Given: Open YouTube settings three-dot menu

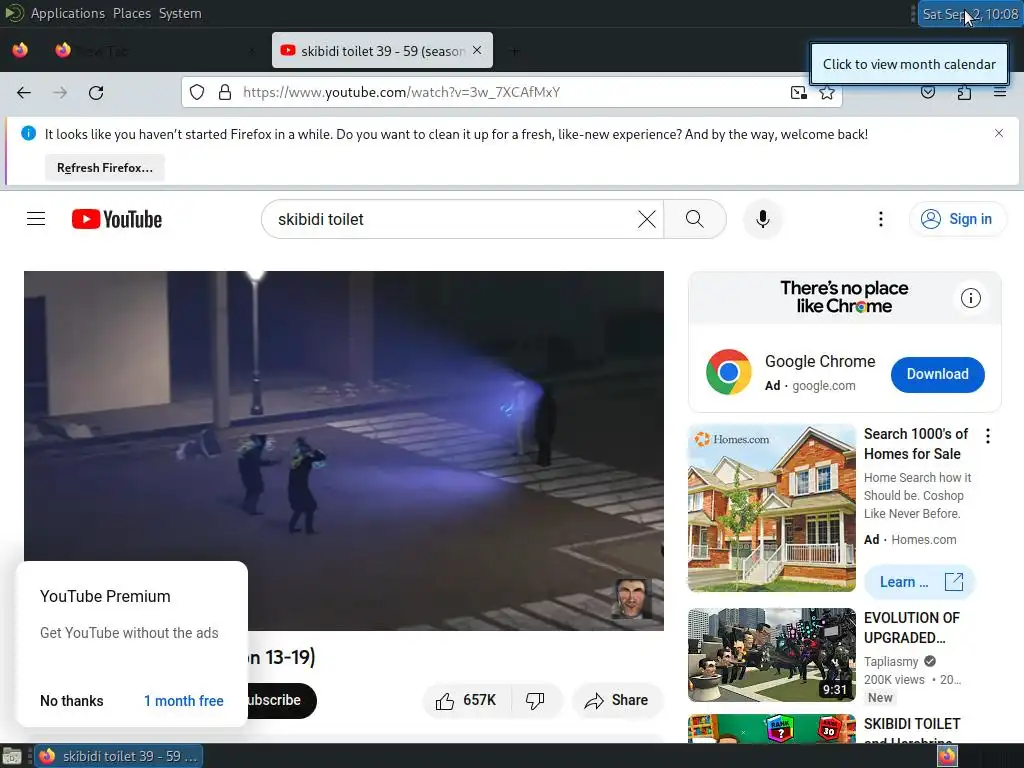Looking at the screenshot, I should pos(880,219).
